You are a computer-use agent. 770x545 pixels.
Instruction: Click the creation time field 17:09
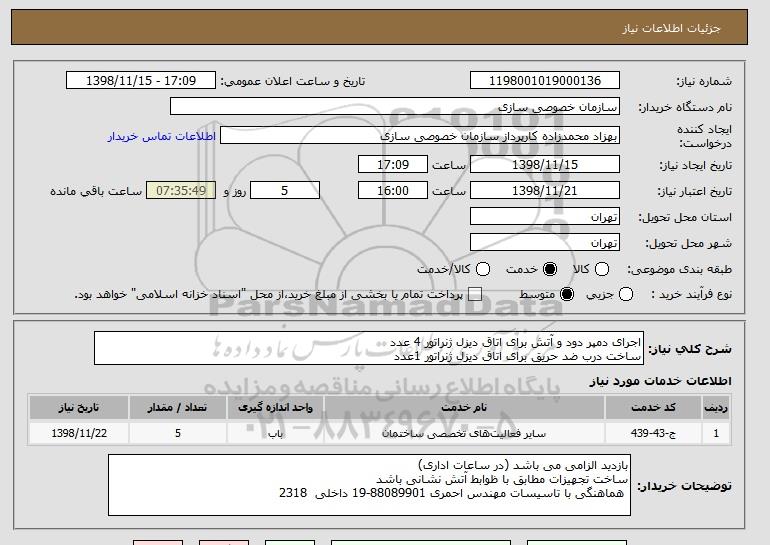tap(393, 164)
